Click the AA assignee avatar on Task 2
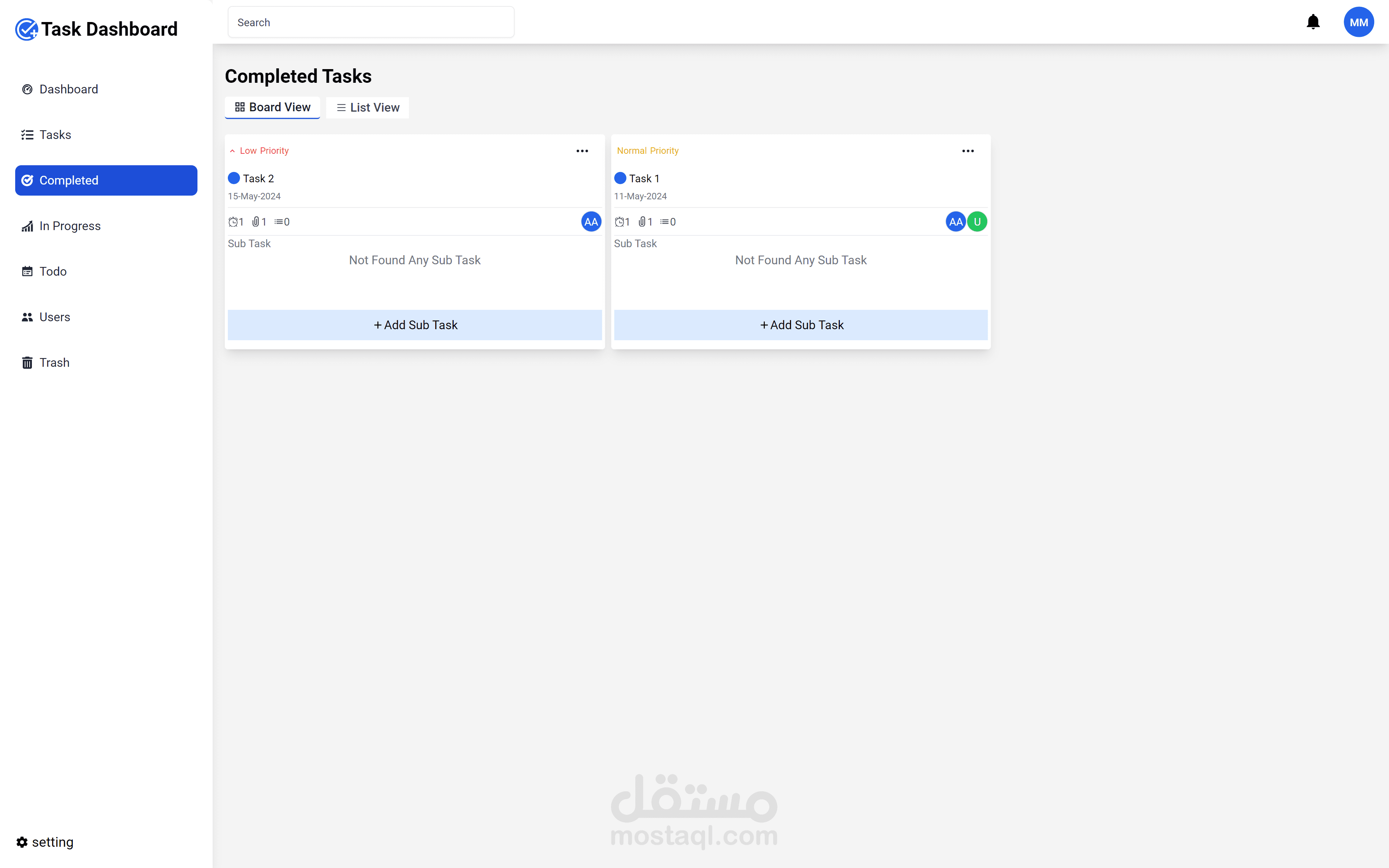The image size is (1389, 868). (590, 222)
